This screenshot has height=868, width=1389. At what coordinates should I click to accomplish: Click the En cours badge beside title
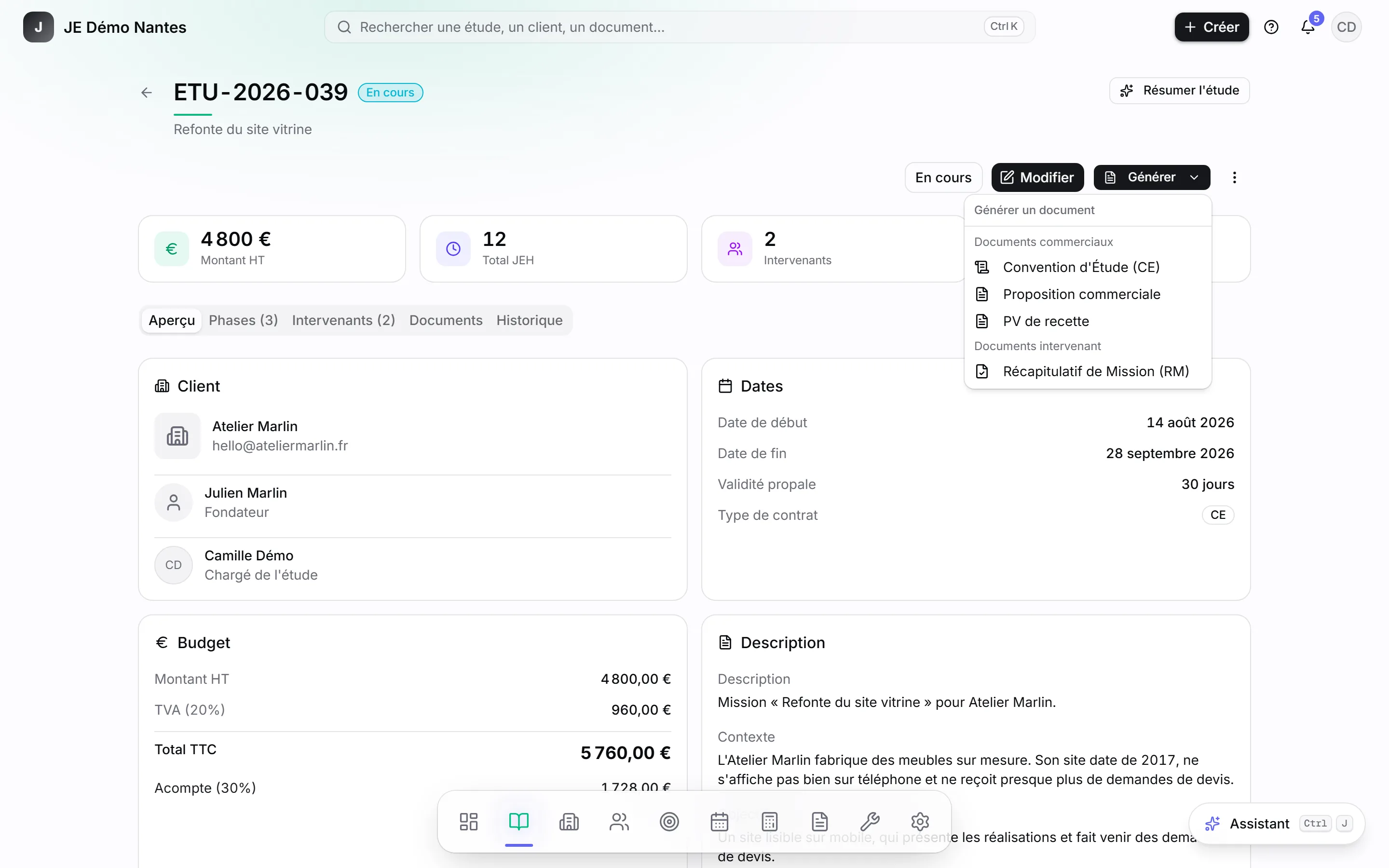tap(390, 93)
